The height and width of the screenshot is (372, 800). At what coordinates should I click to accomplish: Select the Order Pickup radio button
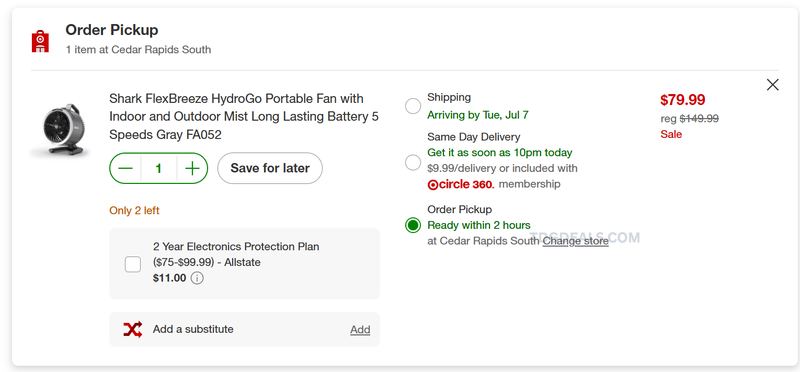click(x=413, y=225)
